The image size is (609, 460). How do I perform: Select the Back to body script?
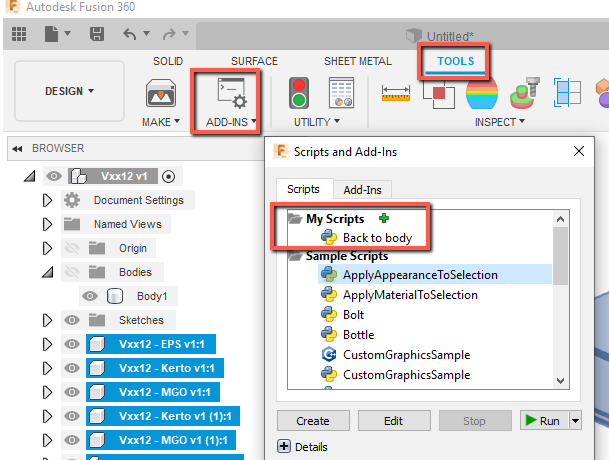[377, 238]
